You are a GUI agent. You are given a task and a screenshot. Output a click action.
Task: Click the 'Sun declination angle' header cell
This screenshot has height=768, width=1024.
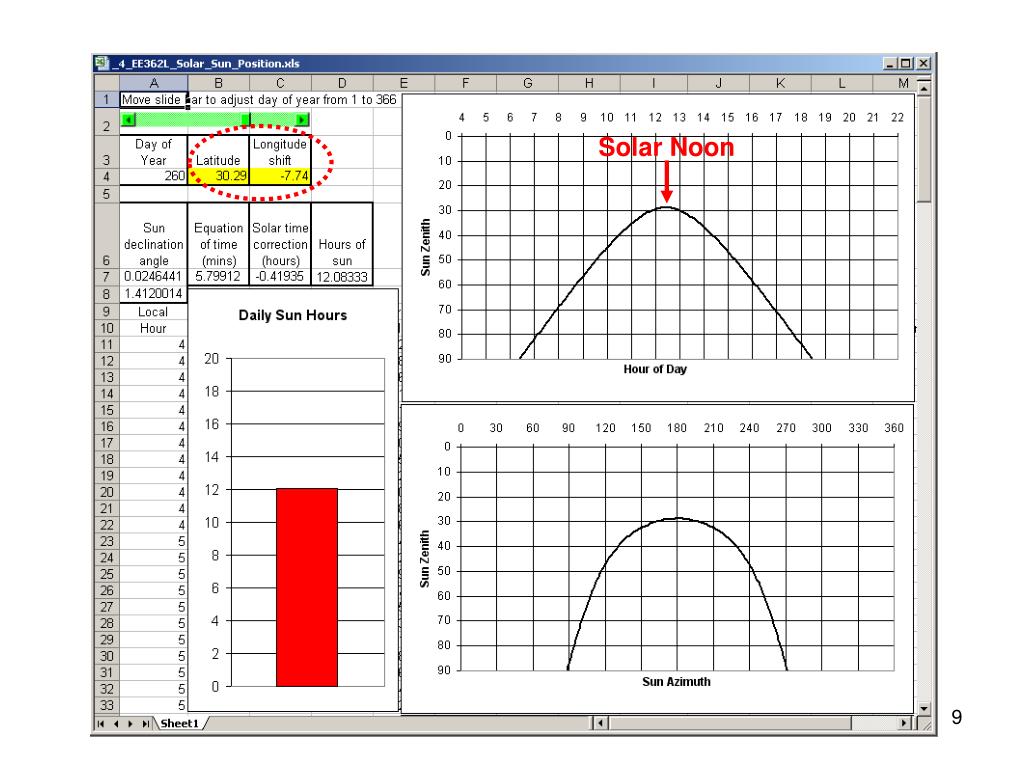tap(153, 236)
